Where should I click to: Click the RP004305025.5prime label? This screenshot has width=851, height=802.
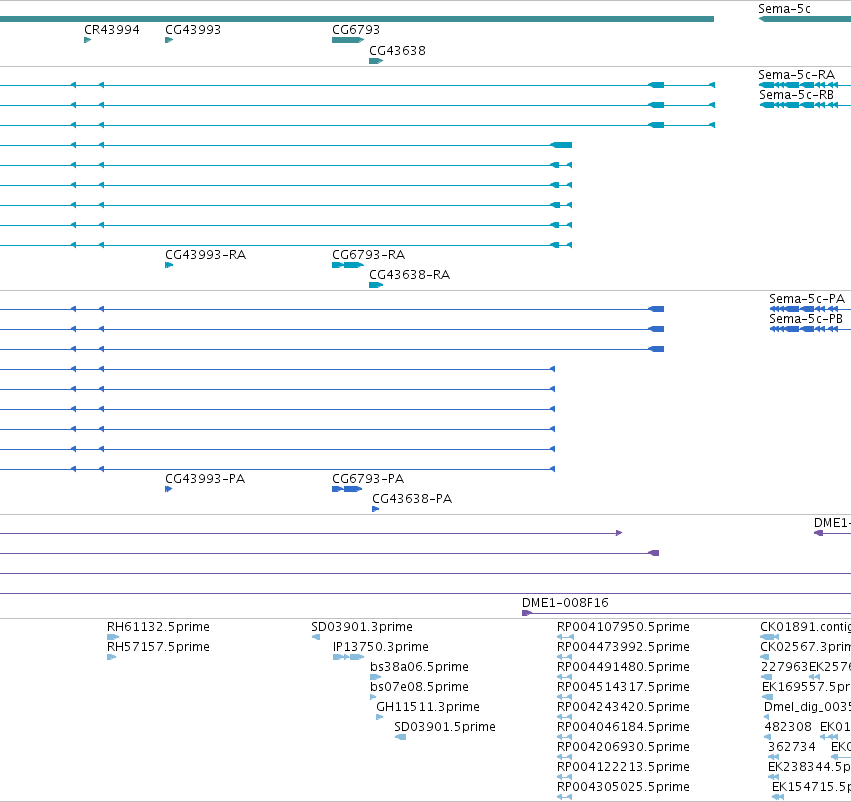pos(623,787)
